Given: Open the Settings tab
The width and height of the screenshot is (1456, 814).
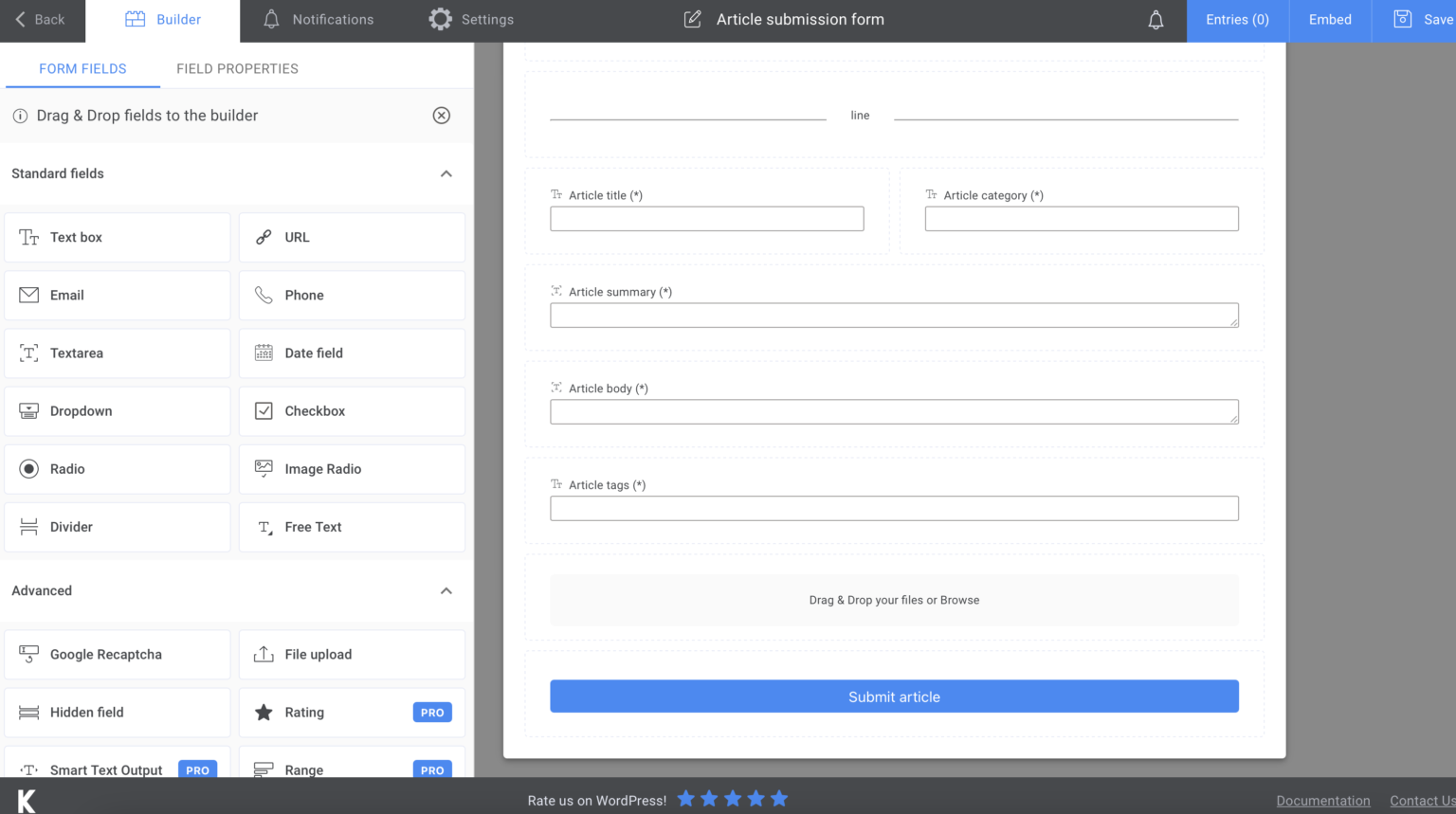Looking at the screenshot, I should point(471,19).
